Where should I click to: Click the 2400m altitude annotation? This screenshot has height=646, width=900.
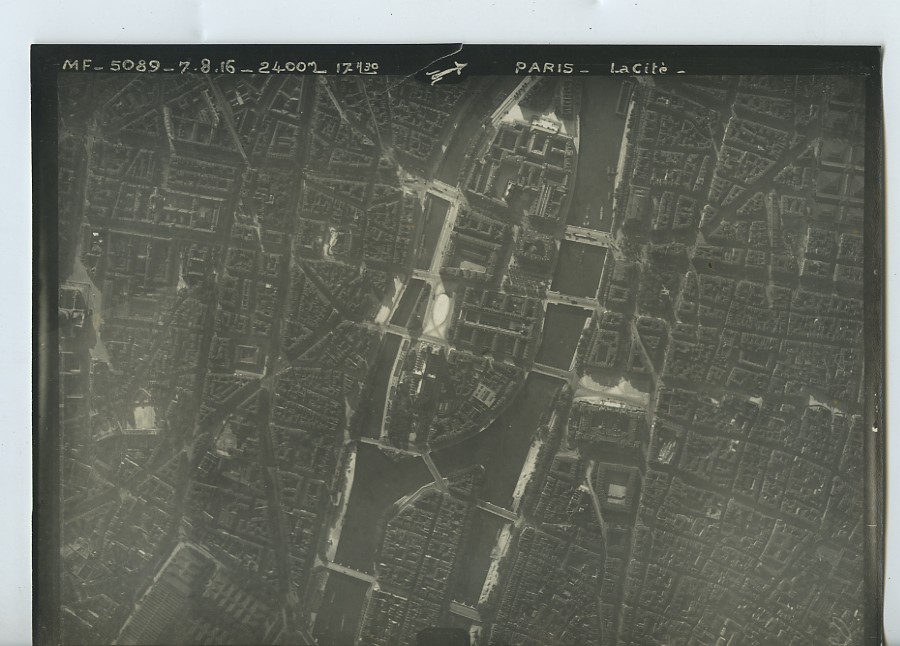point(289,67)
